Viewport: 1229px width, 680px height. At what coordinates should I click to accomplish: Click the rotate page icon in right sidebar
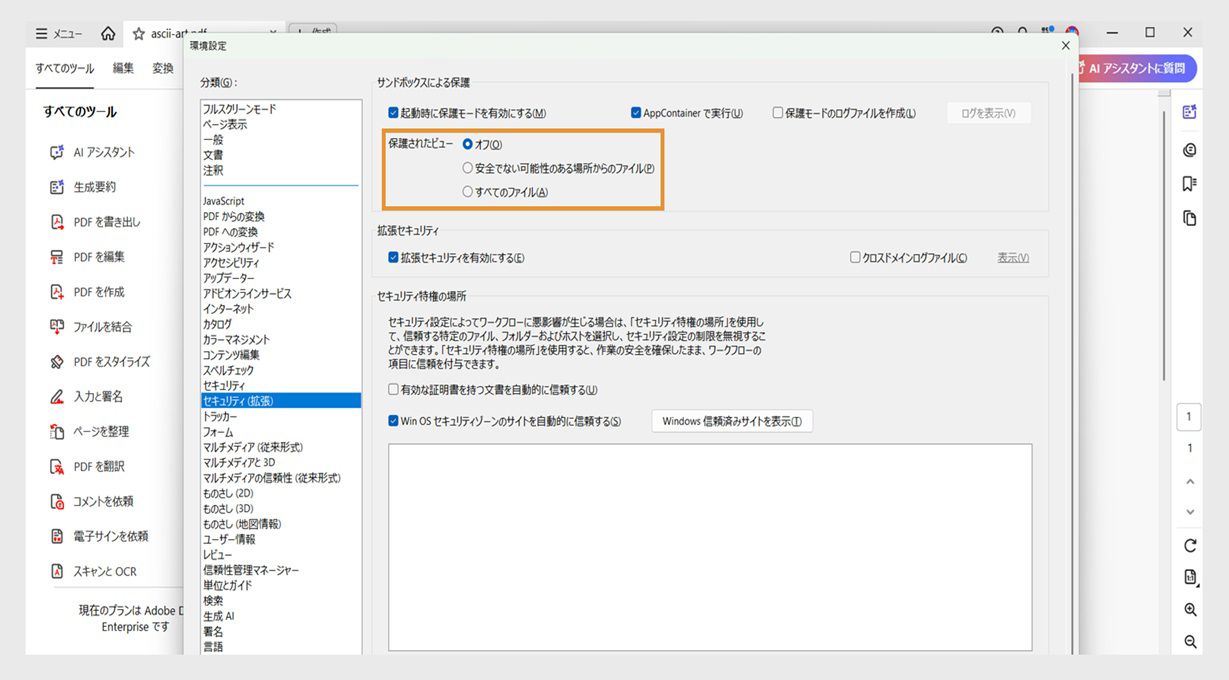(x=1189, y=545)
